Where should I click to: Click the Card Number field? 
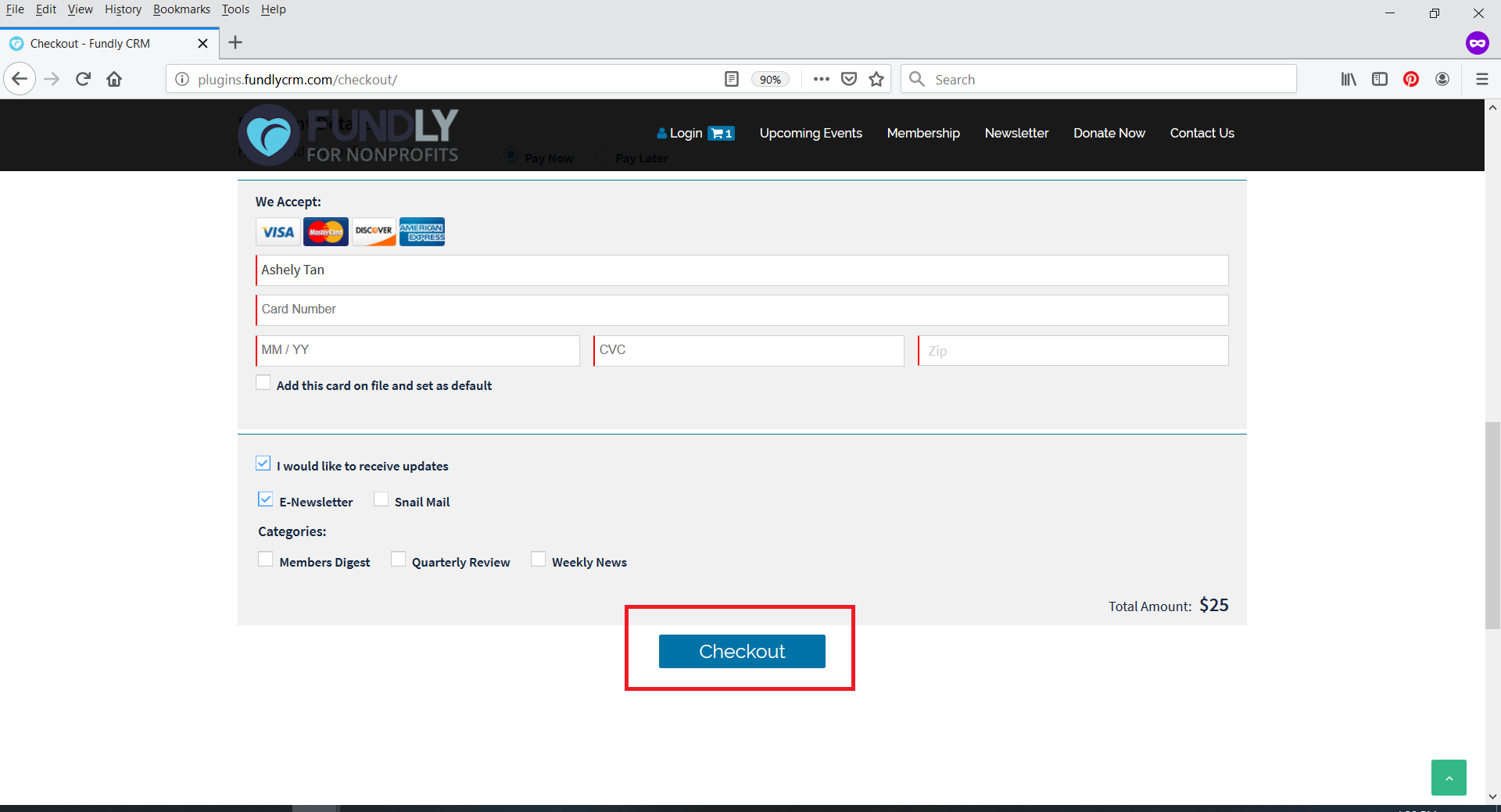coord(742,310)
